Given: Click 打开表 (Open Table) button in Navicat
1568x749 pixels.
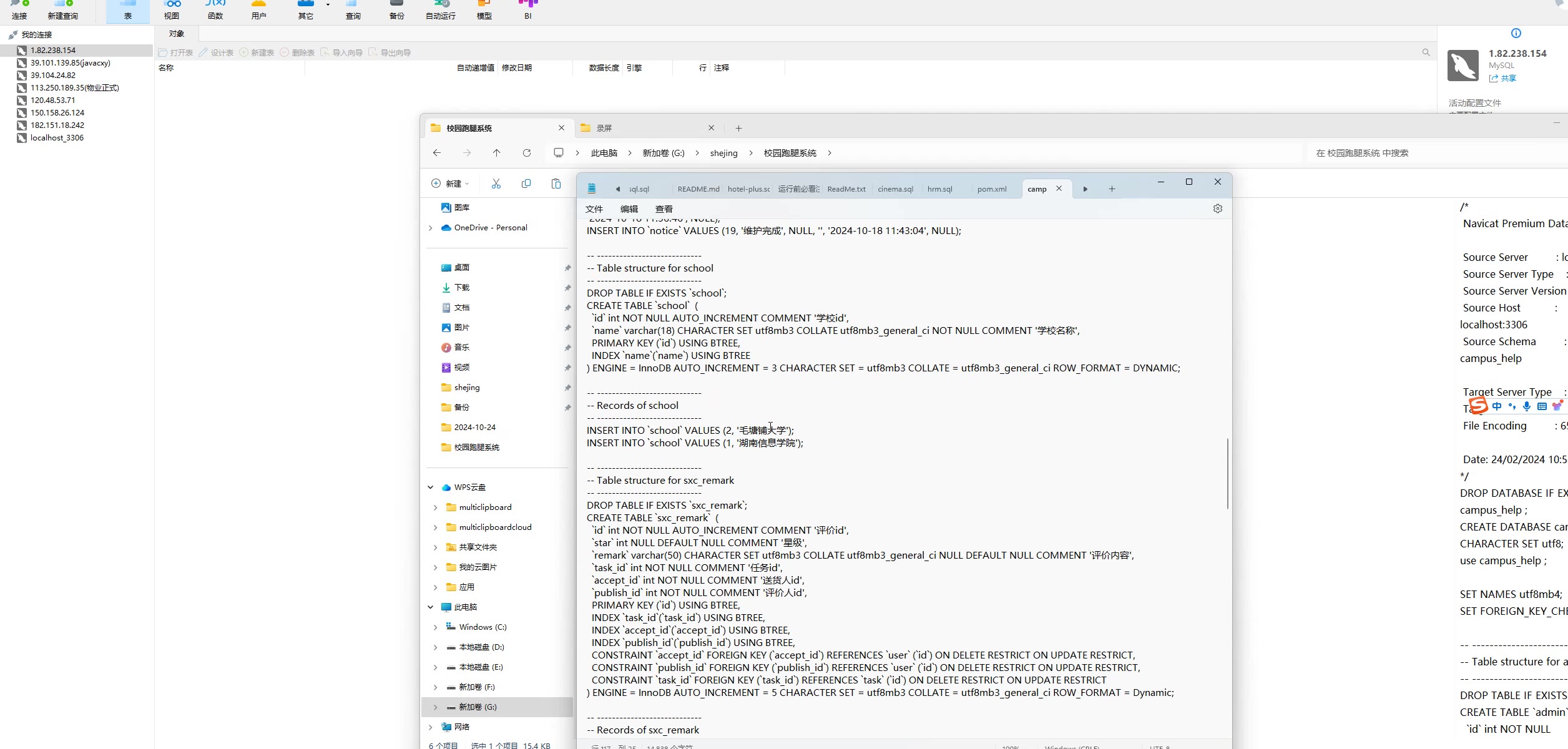Looking at the screenshot, I should (x=175, y=53).
